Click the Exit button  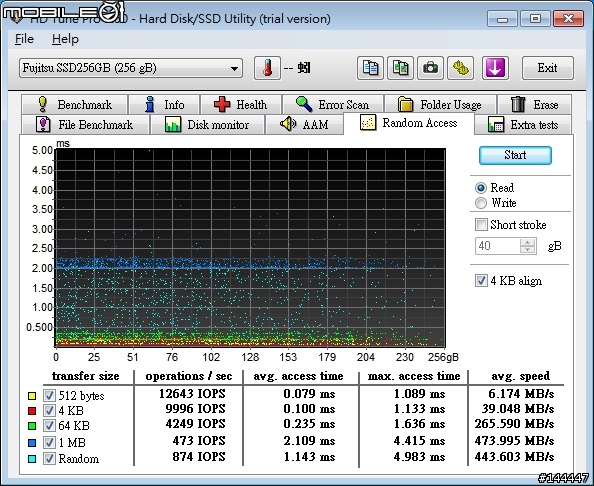click(547, 68)
